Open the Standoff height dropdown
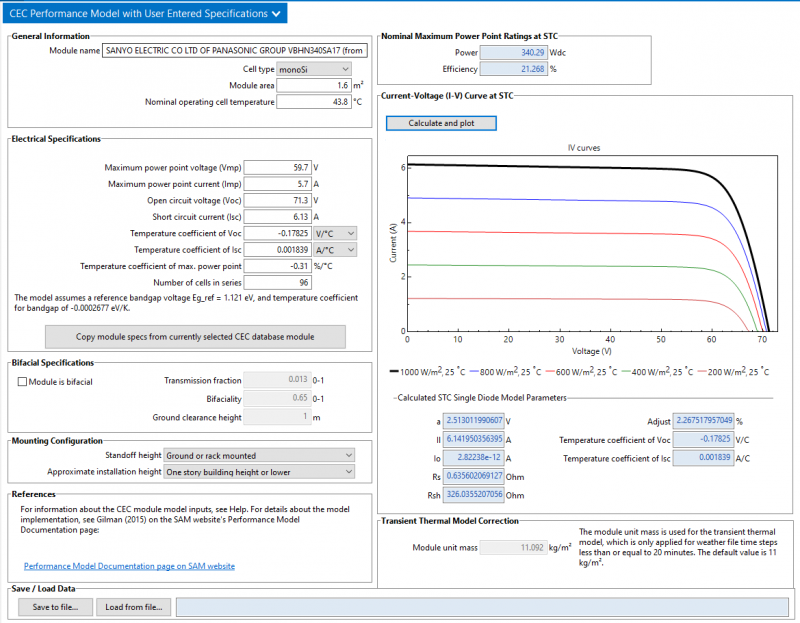The image size is (800, 623). coord(259,455)
